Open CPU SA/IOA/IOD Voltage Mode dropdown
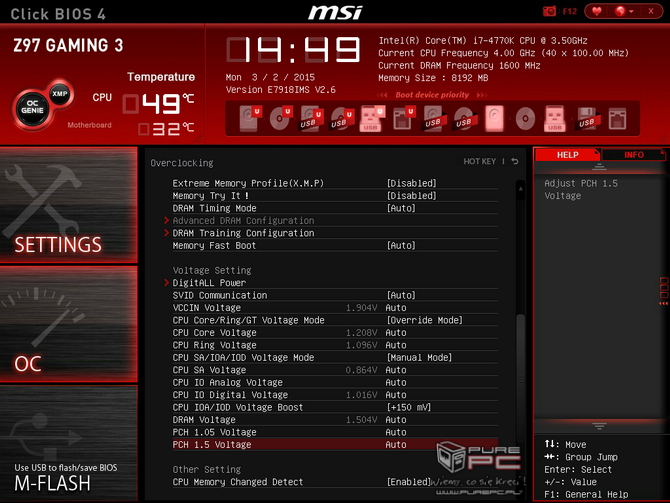 (x=419, y=357)
